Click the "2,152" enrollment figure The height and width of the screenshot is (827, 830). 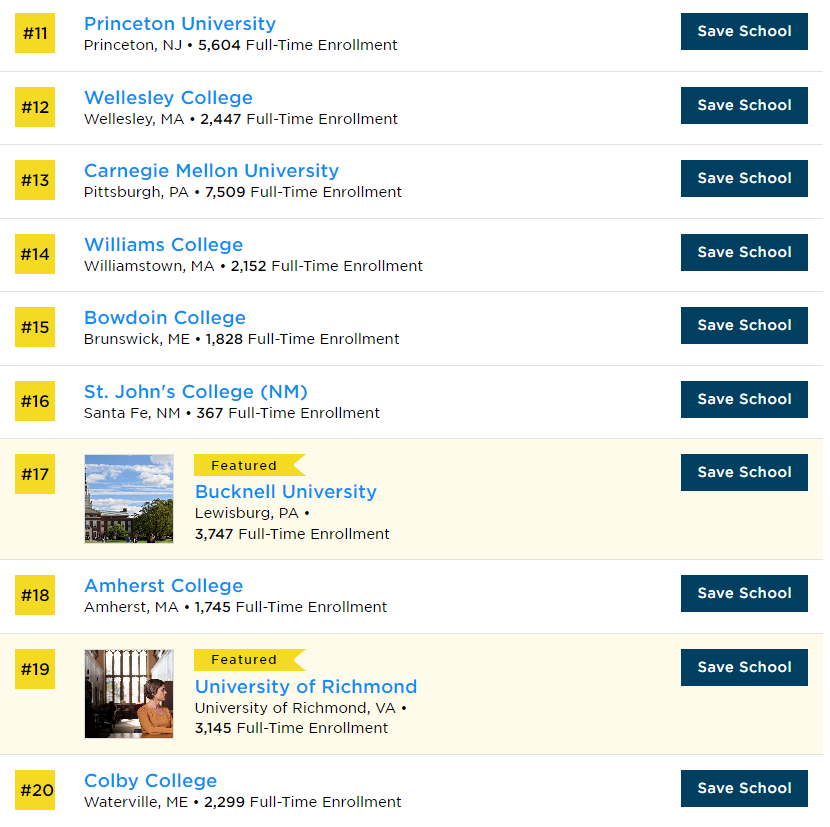pyautogui.click(x=248, y=266)
